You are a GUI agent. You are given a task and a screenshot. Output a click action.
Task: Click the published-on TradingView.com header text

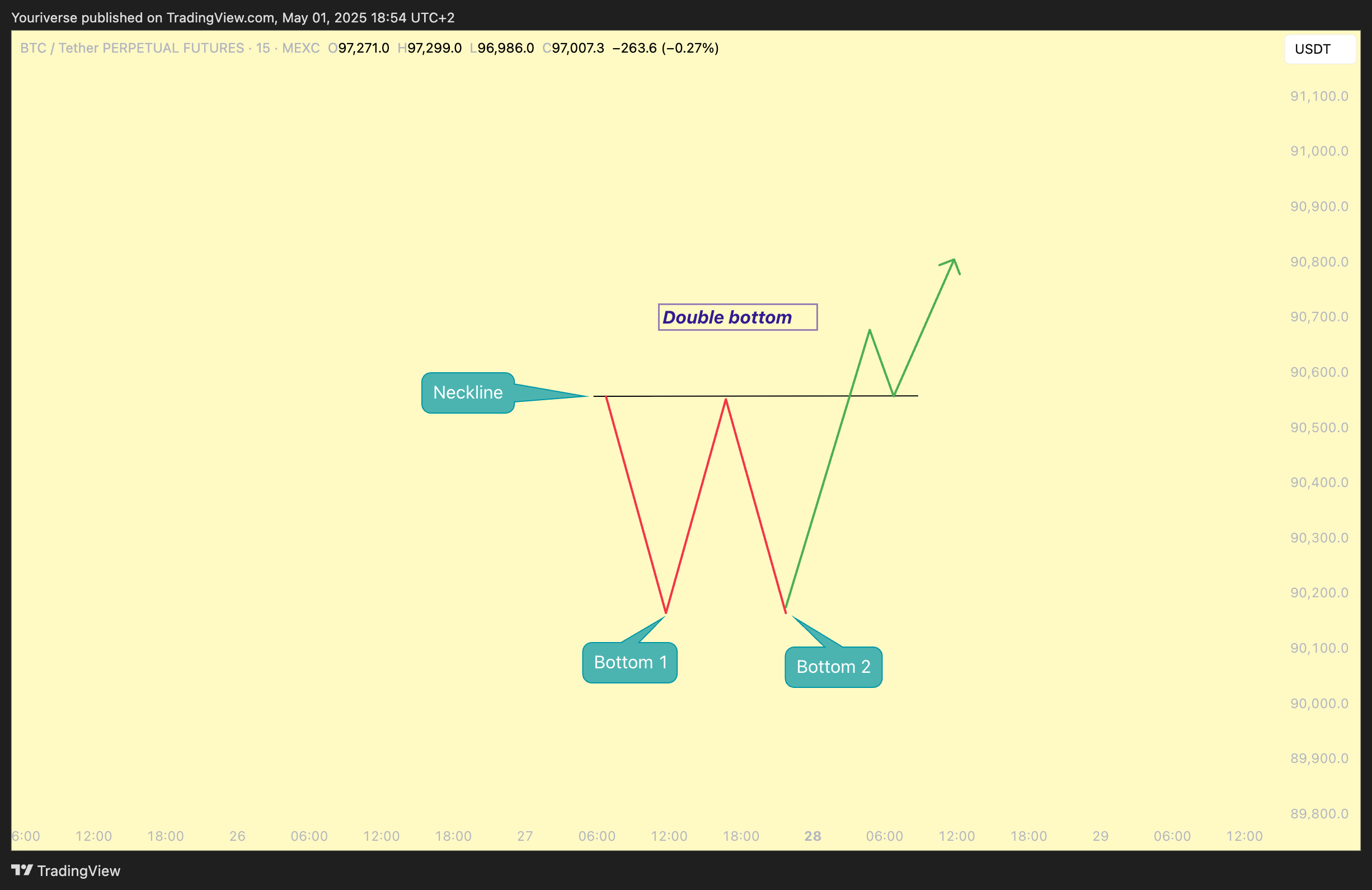click(233, 18)
